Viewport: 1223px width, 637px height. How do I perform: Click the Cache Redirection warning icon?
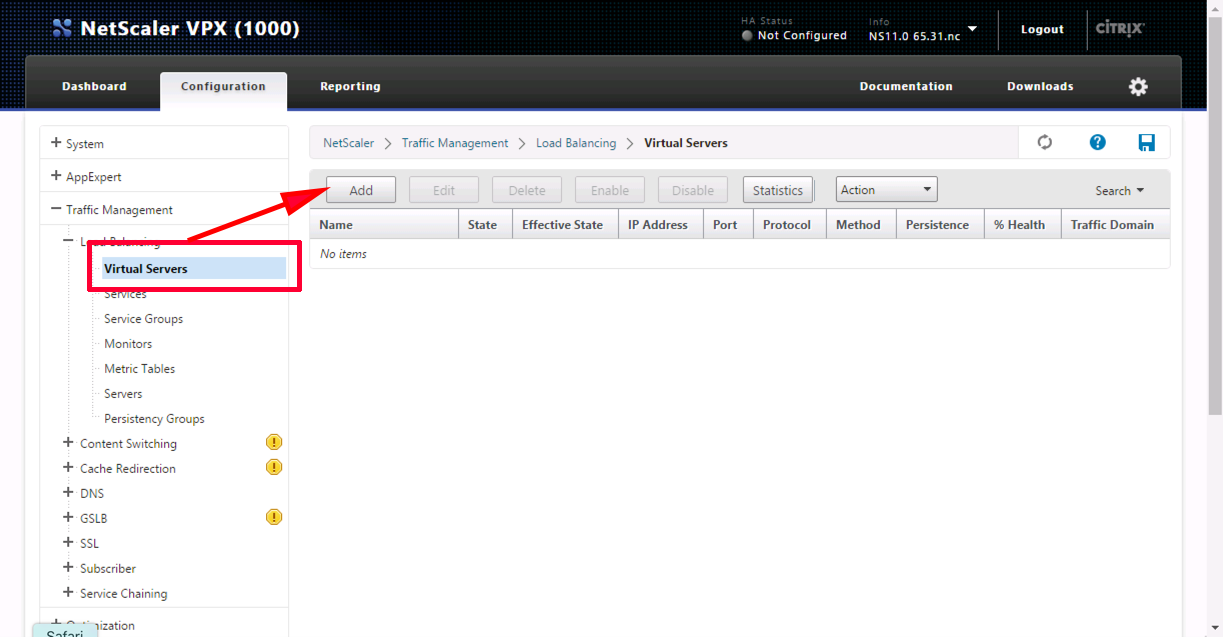click(274, 467)
